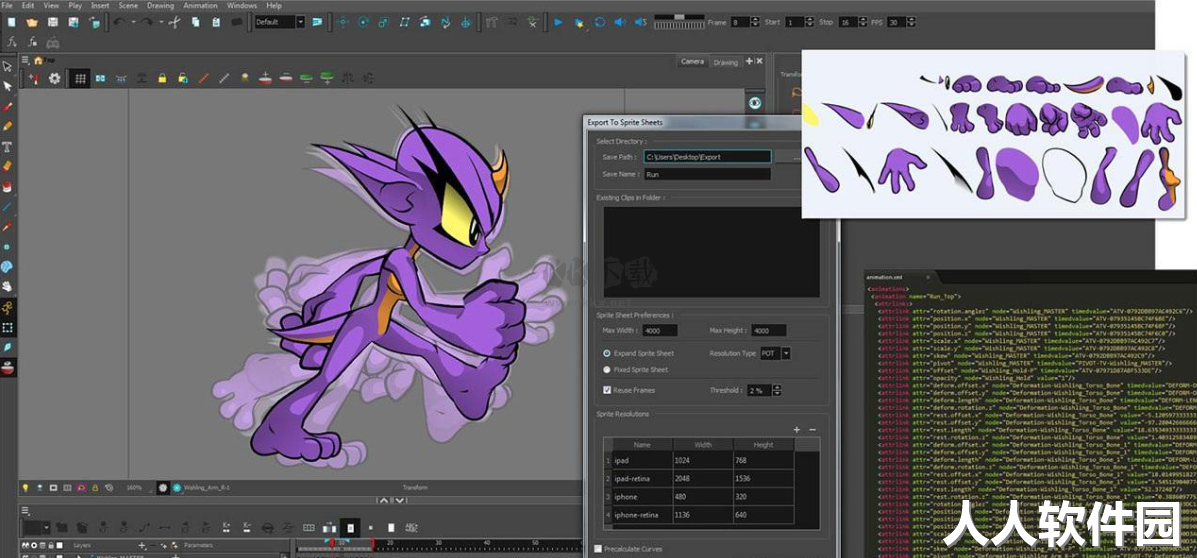Screen dimensions: 1197x558
Task: Click the Threshold percentage stepper arrows
Action: tap(777, 390)
